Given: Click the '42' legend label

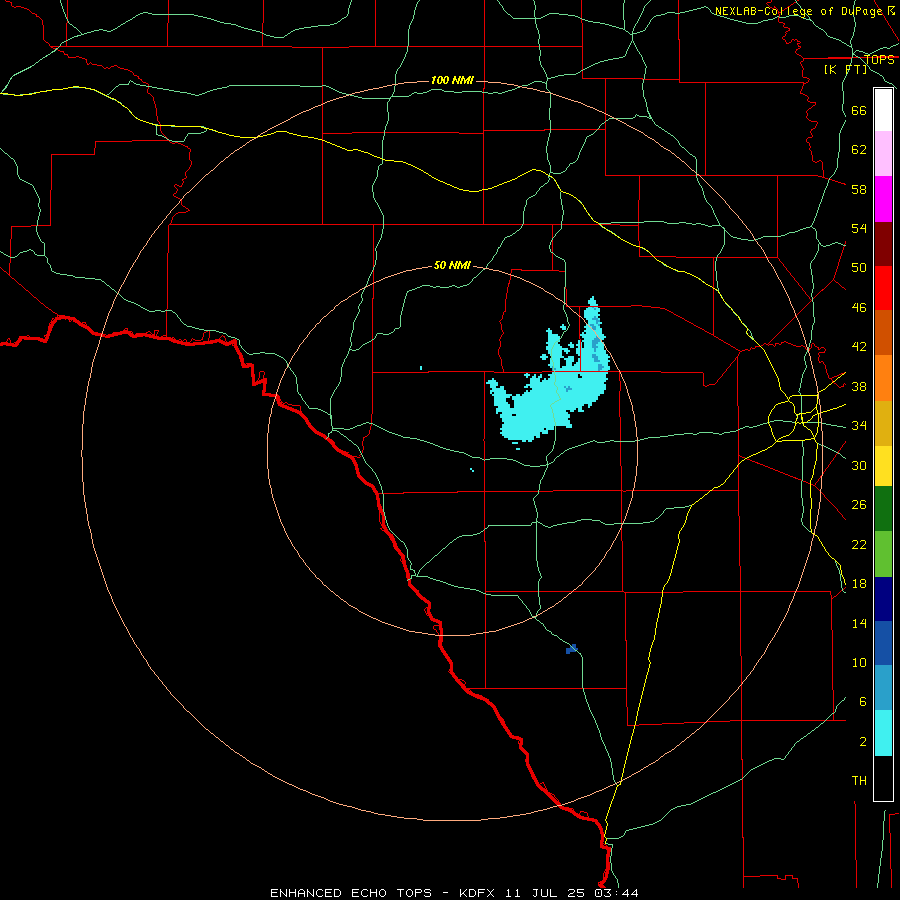Looking at the screenshot, I should click(x=859, y=347).
